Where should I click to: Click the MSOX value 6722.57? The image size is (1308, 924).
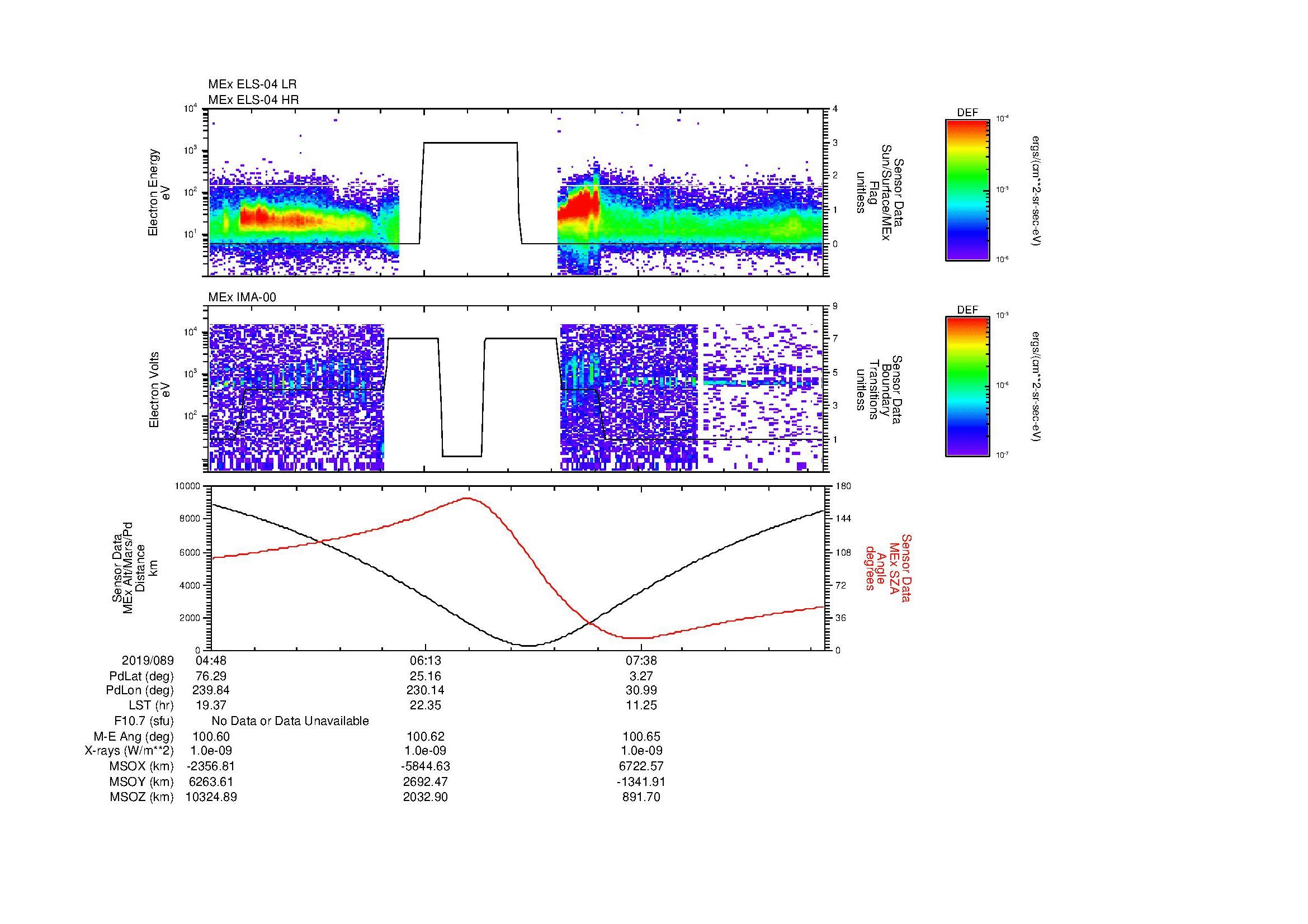[641, 766]
